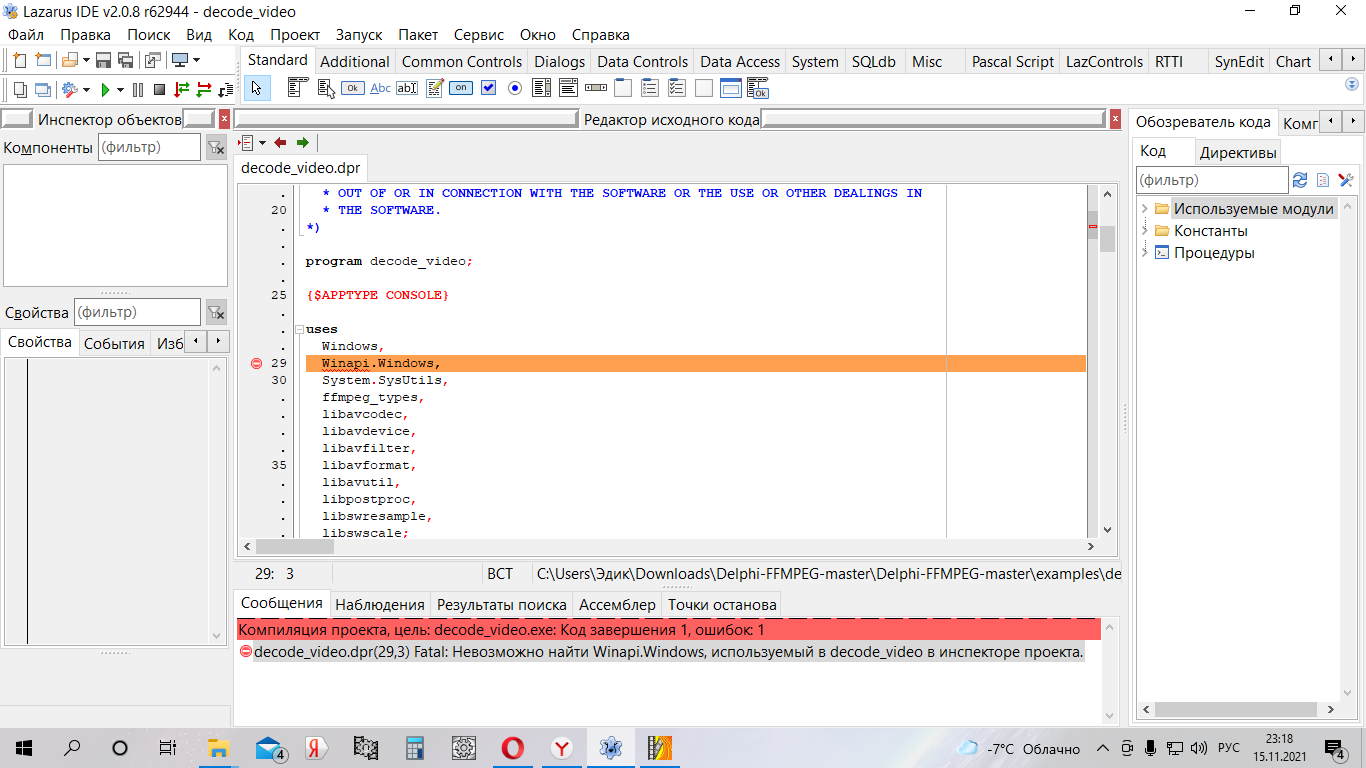The image size is (1366, 768).
Task: Open the Запуск menu
Action: point(359,34)
